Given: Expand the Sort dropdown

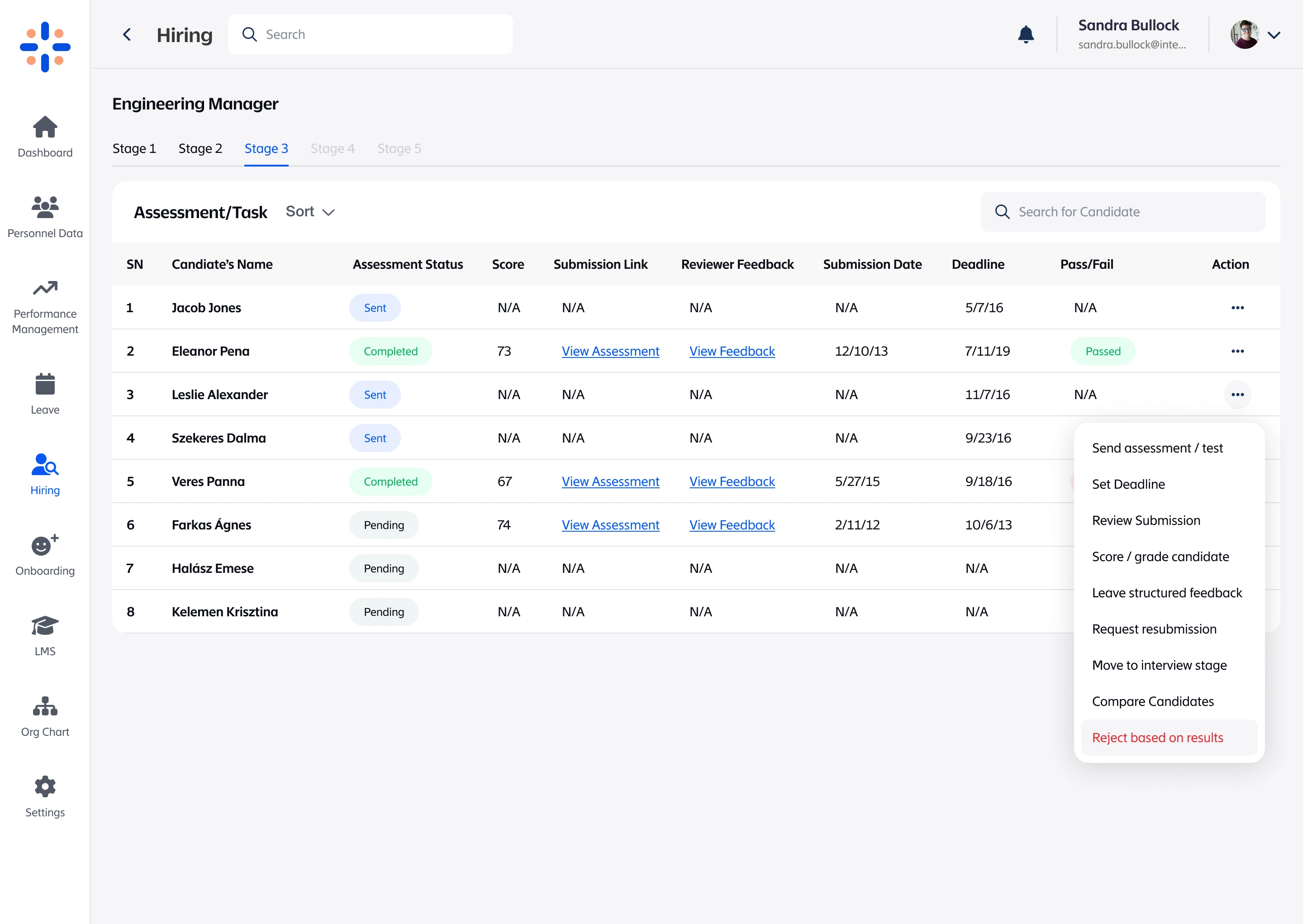Looking at the screenshot, I should (310, 212).
